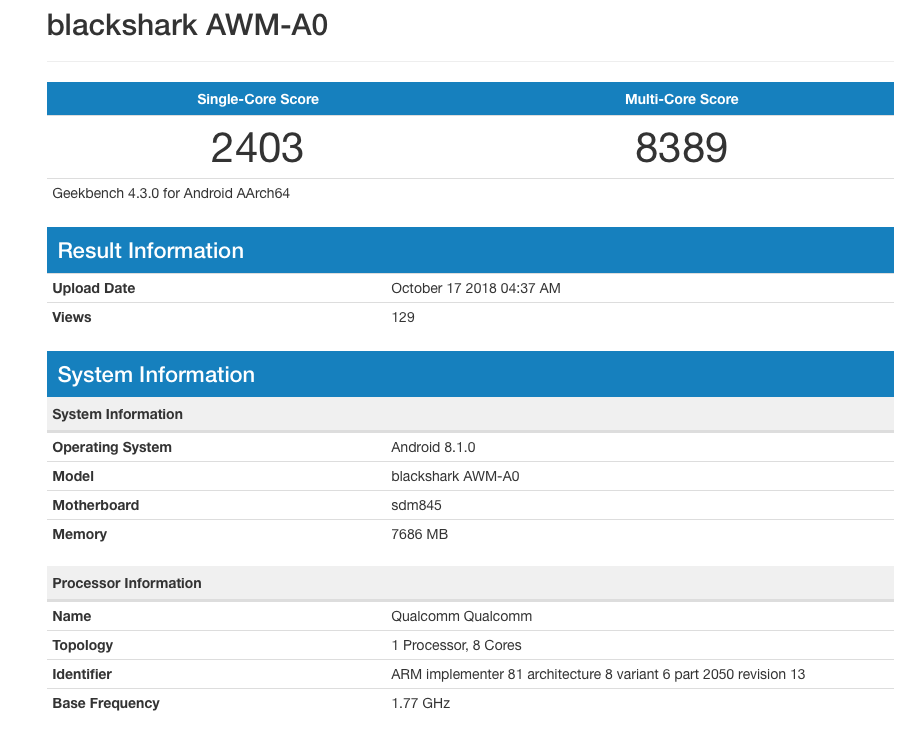Select the Topology value 1 Processor, 8 Cores
The image size is (912, 729).
(456, 645)
